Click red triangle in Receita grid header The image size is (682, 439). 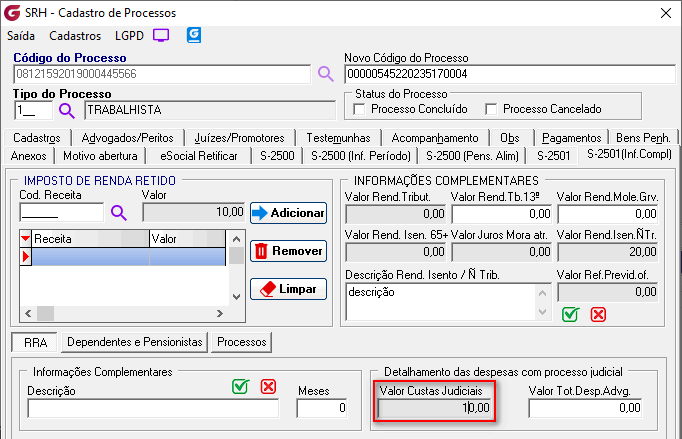coord(26,238)
